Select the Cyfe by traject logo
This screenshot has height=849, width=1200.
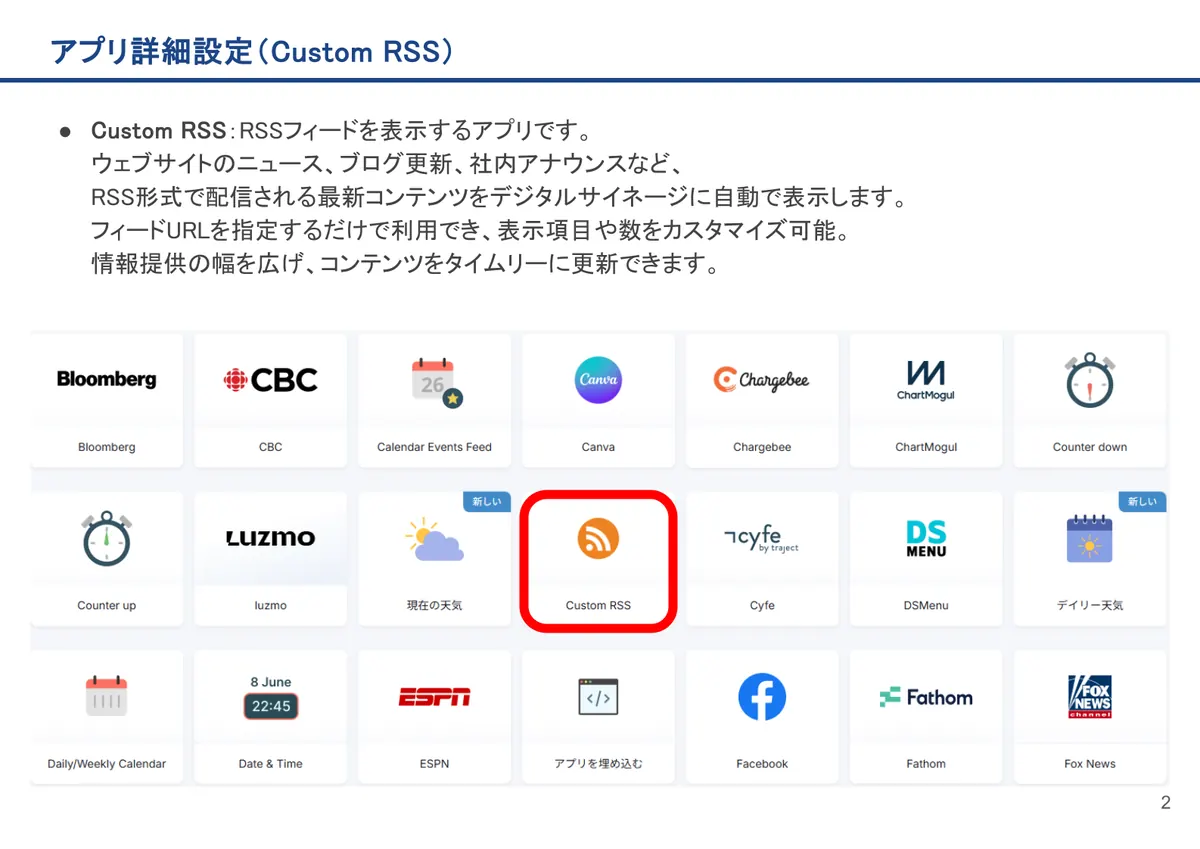(762, 539)
